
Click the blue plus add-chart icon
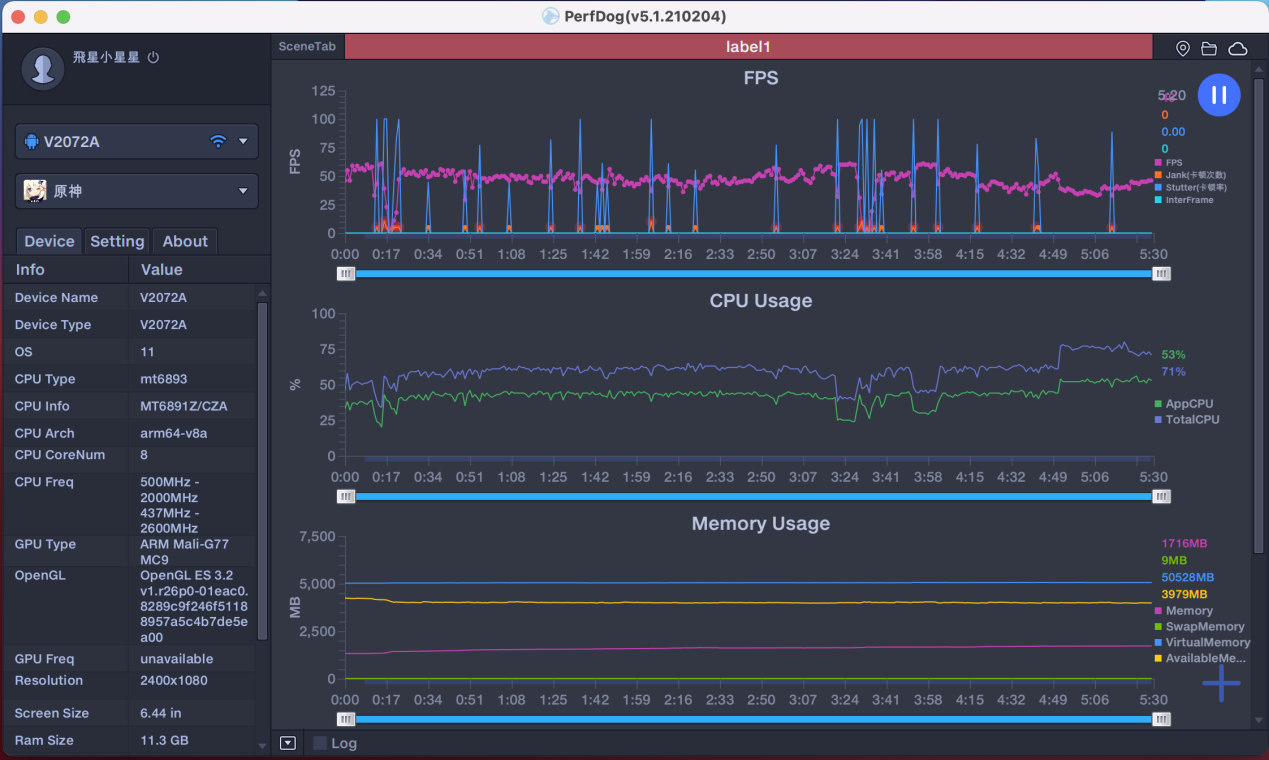1221,683
